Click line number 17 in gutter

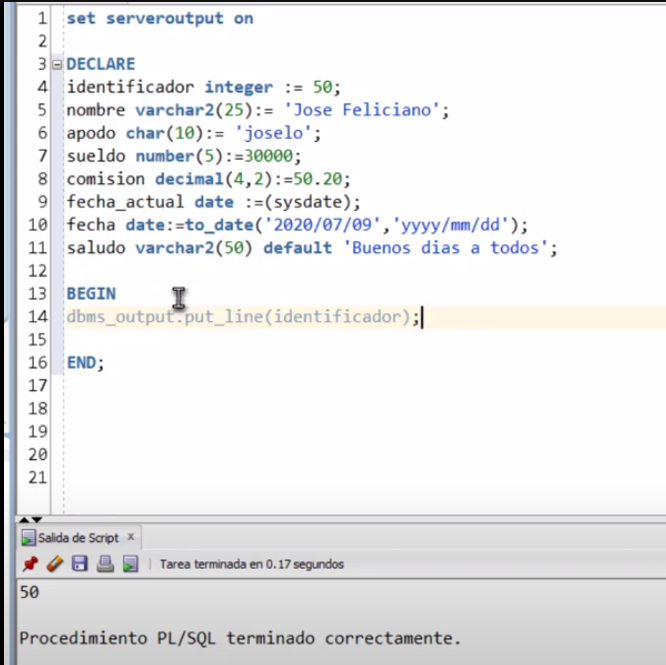click(38, 386)
